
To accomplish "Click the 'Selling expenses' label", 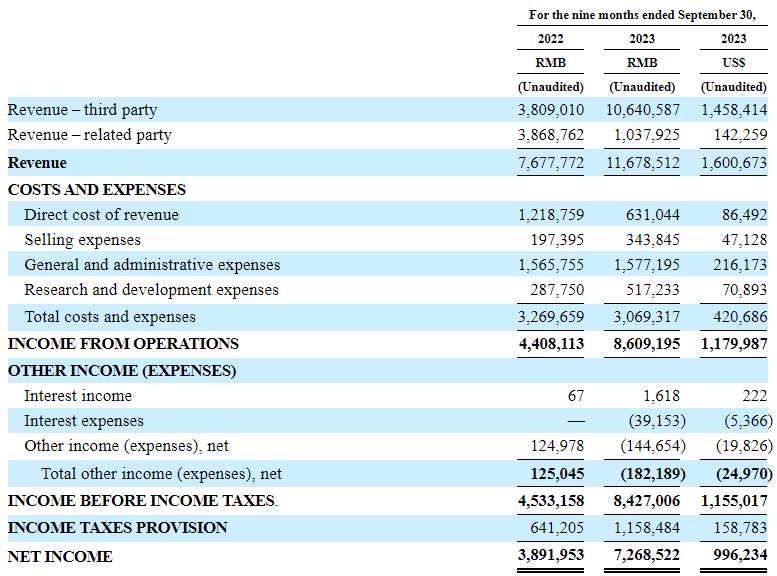I will pyautogui.click(x=83, y=240).
